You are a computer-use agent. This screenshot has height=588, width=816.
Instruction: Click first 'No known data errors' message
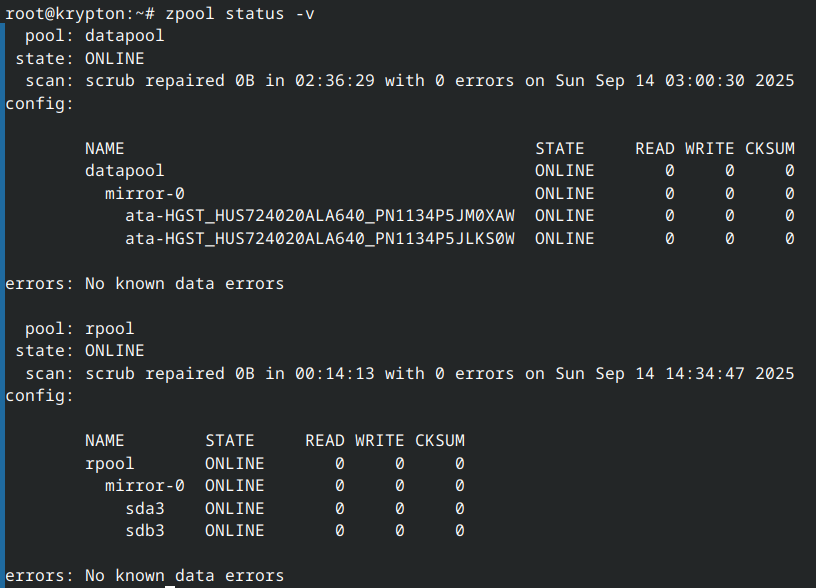coord(184,284)
